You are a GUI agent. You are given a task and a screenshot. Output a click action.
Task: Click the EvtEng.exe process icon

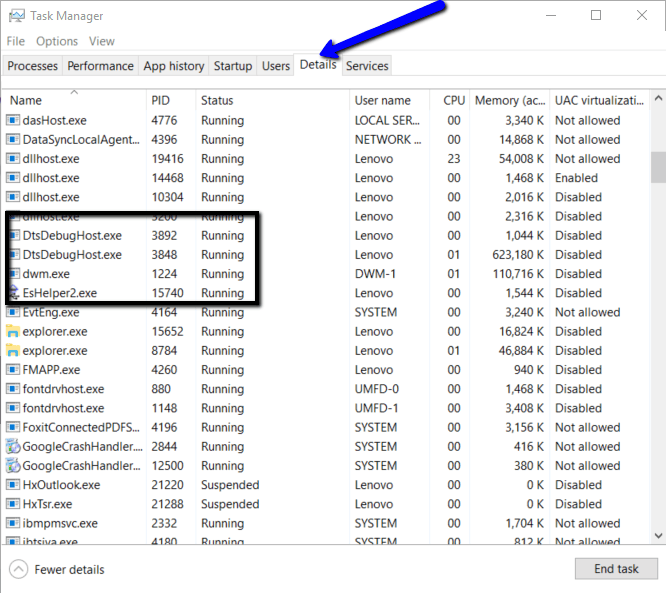13,312
